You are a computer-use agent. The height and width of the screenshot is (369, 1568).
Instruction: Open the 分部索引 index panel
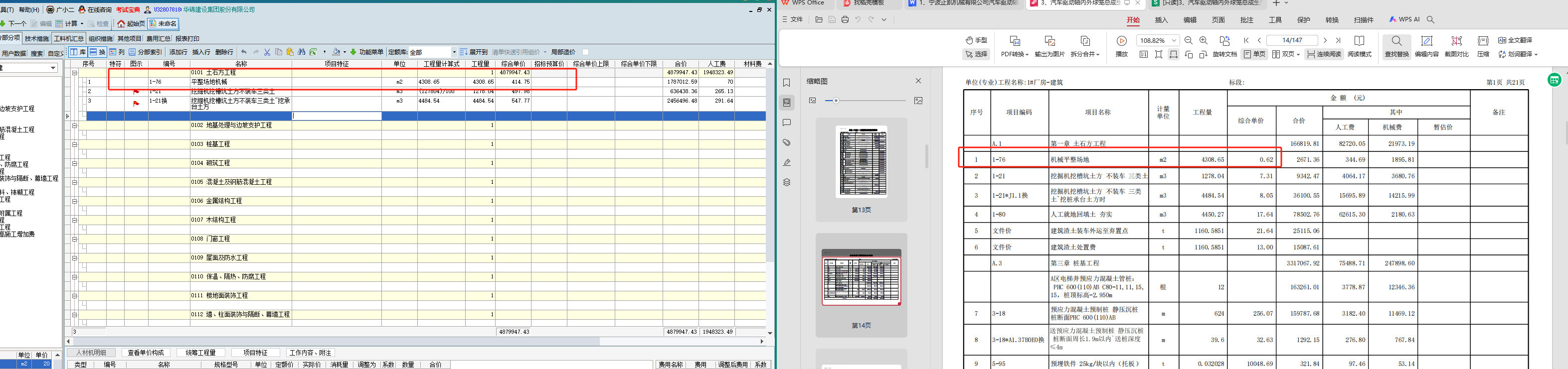146,52
